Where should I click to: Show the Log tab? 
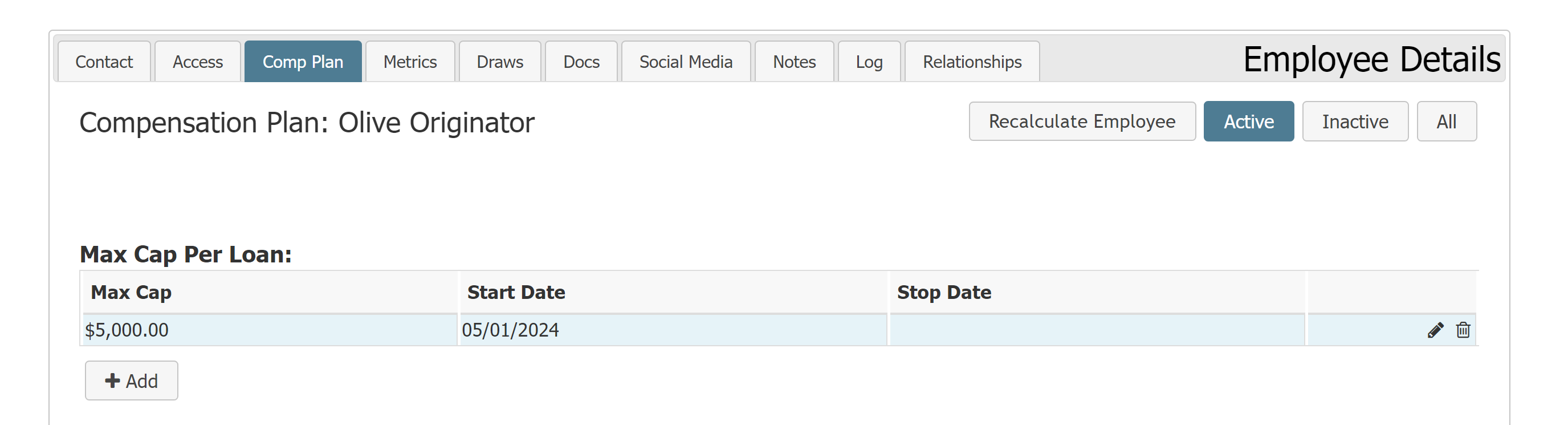(869, 62)
